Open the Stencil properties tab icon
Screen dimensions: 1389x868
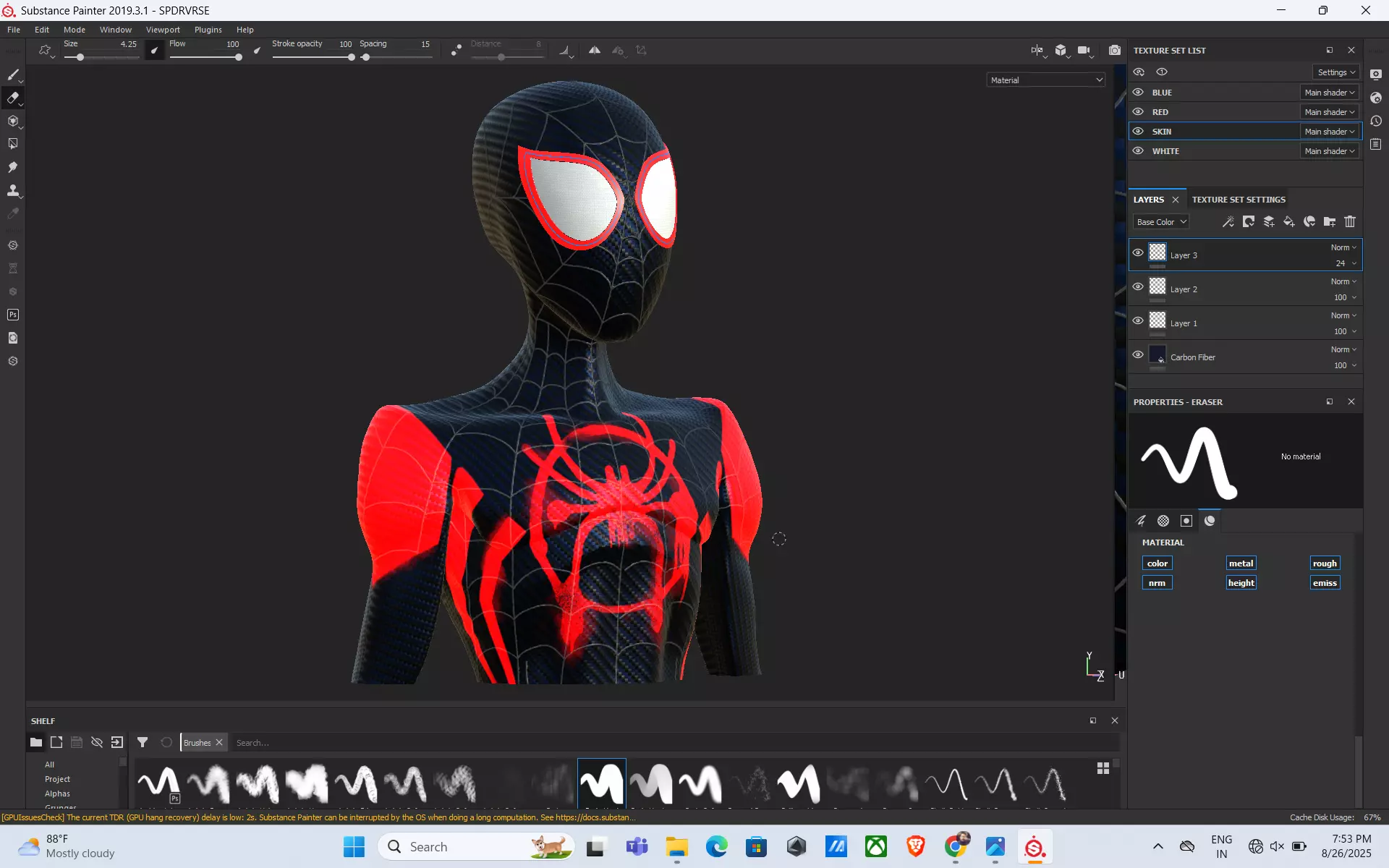click(x=1186, y=521)
